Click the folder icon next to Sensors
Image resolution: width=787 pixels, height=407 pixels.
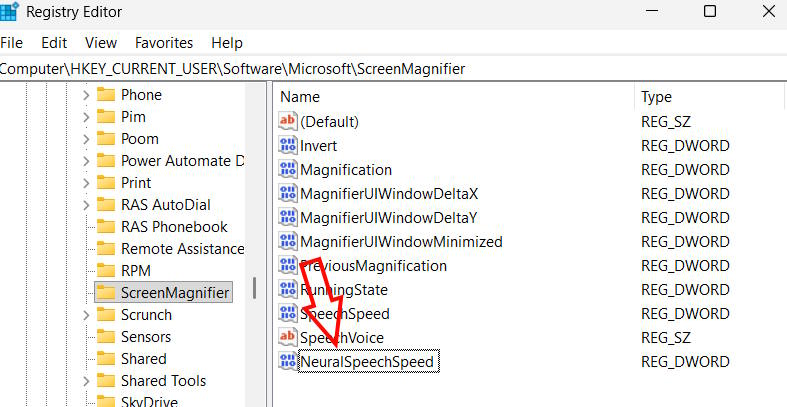coord(105,337)
